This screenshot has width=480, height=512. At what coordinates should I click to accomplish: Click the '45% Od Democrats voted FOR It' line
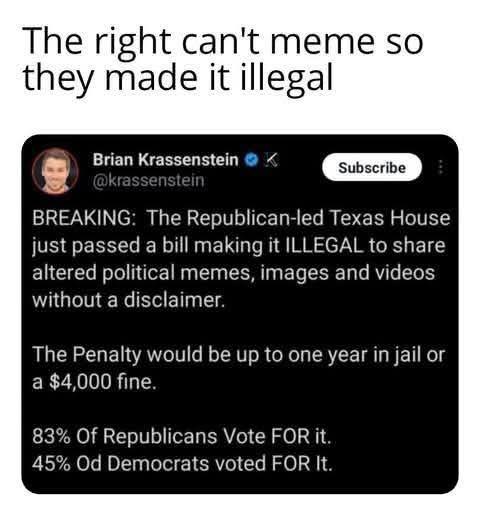[182, 464]
